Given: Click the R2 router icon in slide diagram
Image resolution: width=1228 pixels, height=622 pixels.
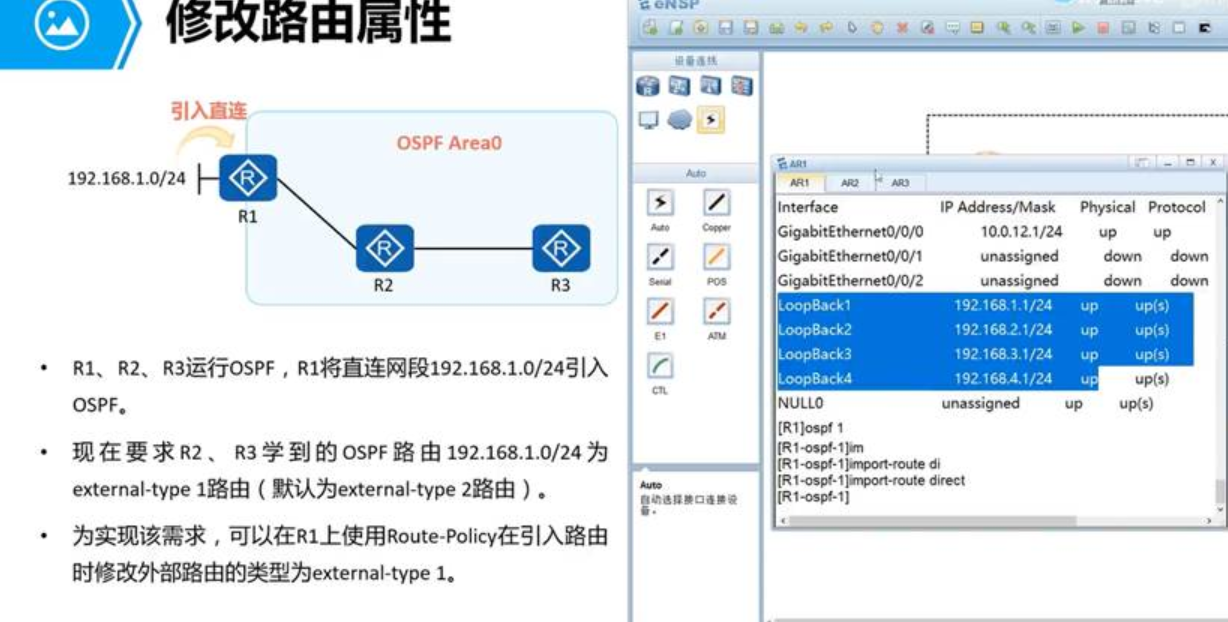Looking at the screenshot, I should coord(384,249).
